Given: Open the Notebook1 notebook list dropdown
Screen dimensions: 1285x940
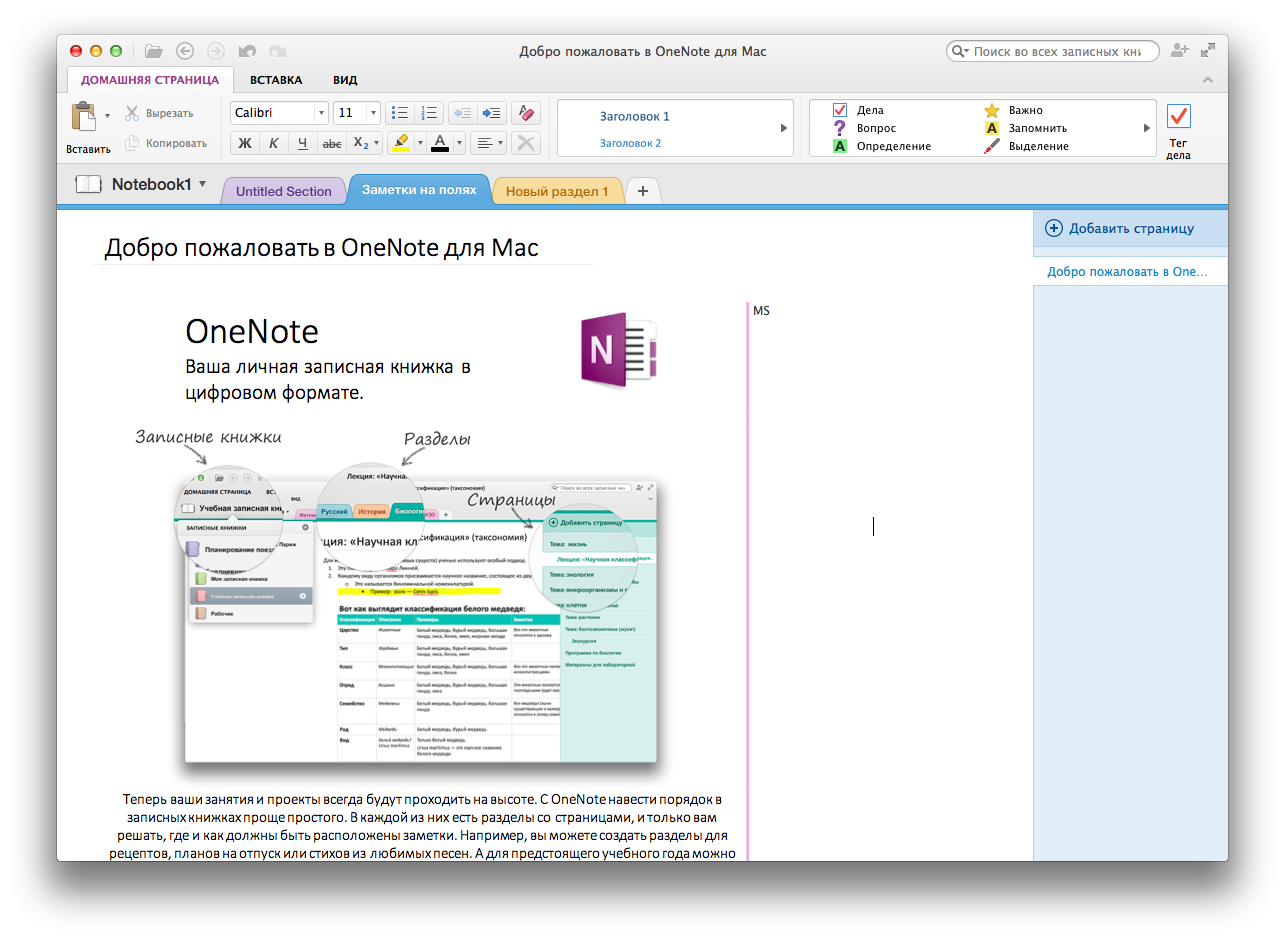Looking at the screenshot, I should 202,183.
